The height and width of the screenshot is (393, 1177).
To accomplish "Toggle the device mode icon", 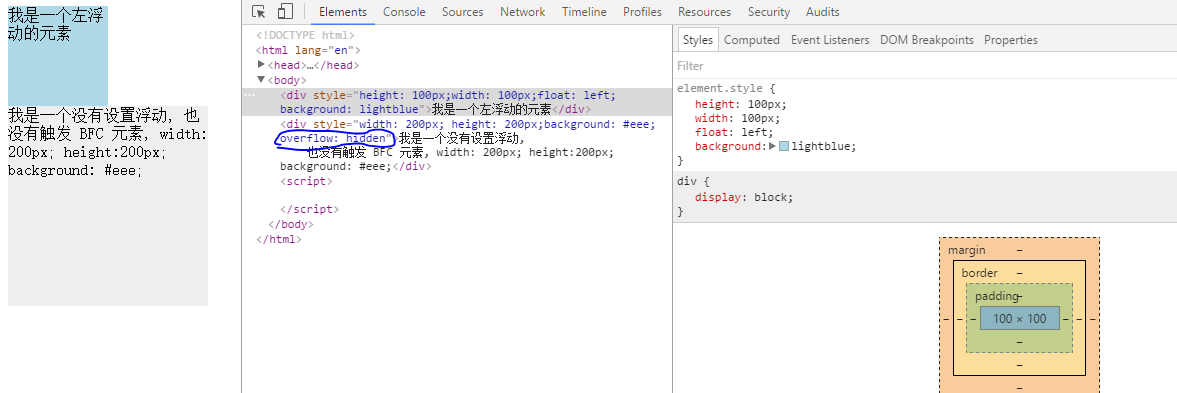I will pos(284,11).
